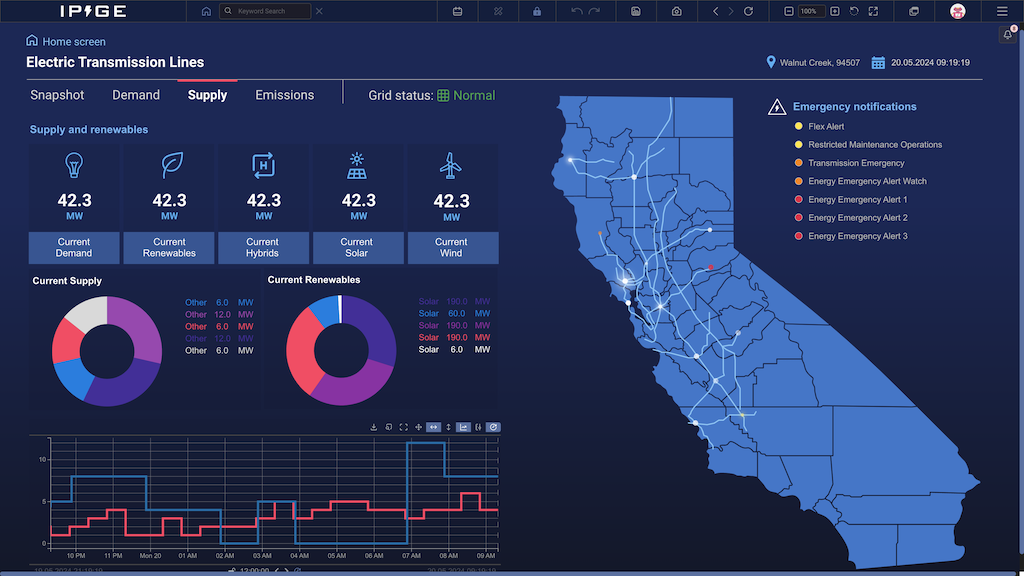Open the emergency notifications bell icon
Screen dimensions: 1024x576
(1007, 33)
